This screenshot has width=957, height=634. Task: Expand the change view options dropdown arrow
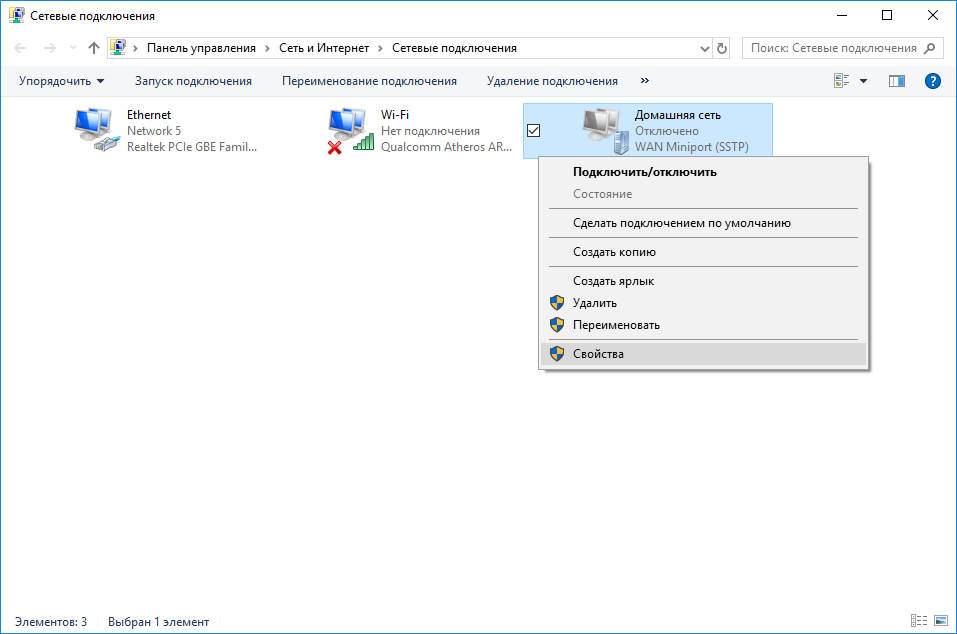[863, 81]
